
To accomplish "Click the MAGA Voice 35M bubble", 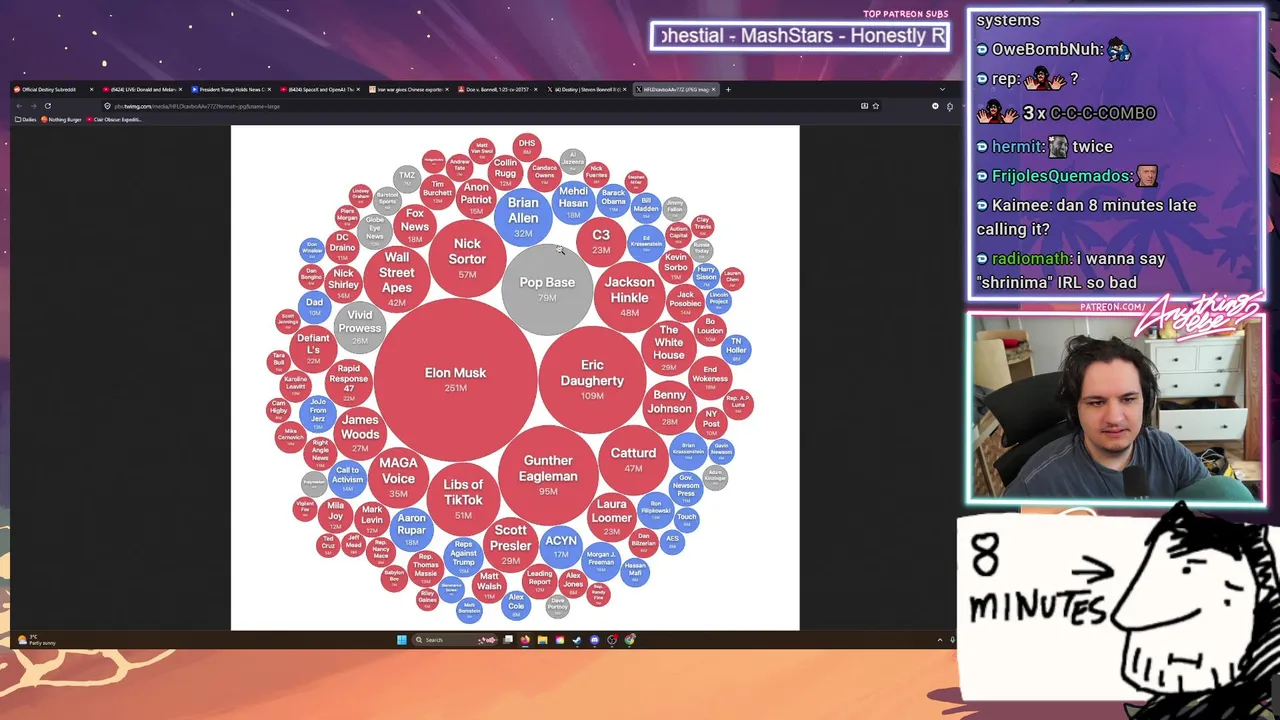I will (x=398, y=476).
